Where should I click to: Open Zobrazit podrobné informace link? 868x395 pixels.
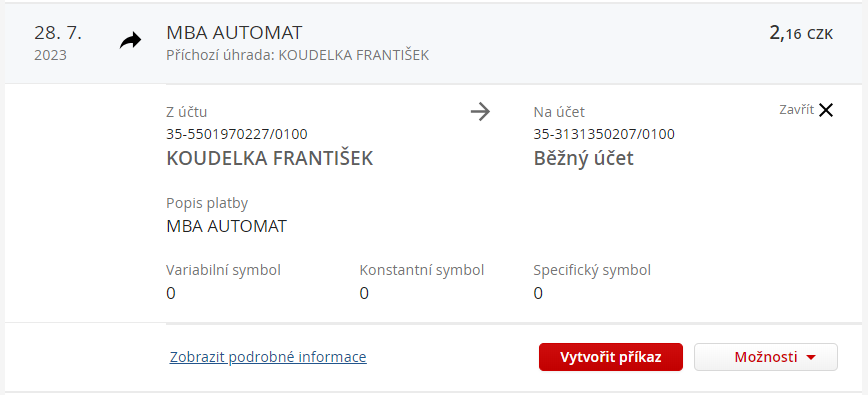point(268,357)
